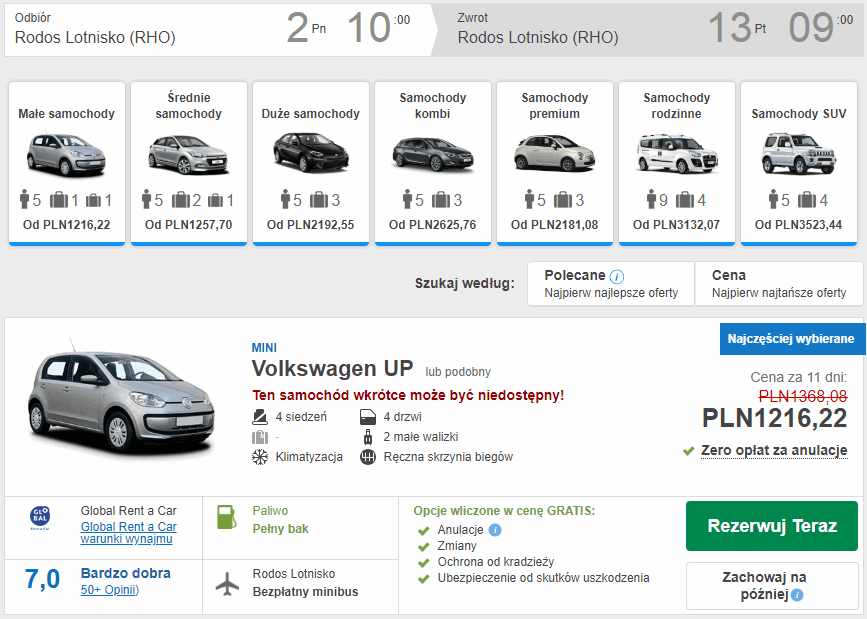Click the suitcase icon in Samochody SUV card
867x619 pixels.
[807, 200]
